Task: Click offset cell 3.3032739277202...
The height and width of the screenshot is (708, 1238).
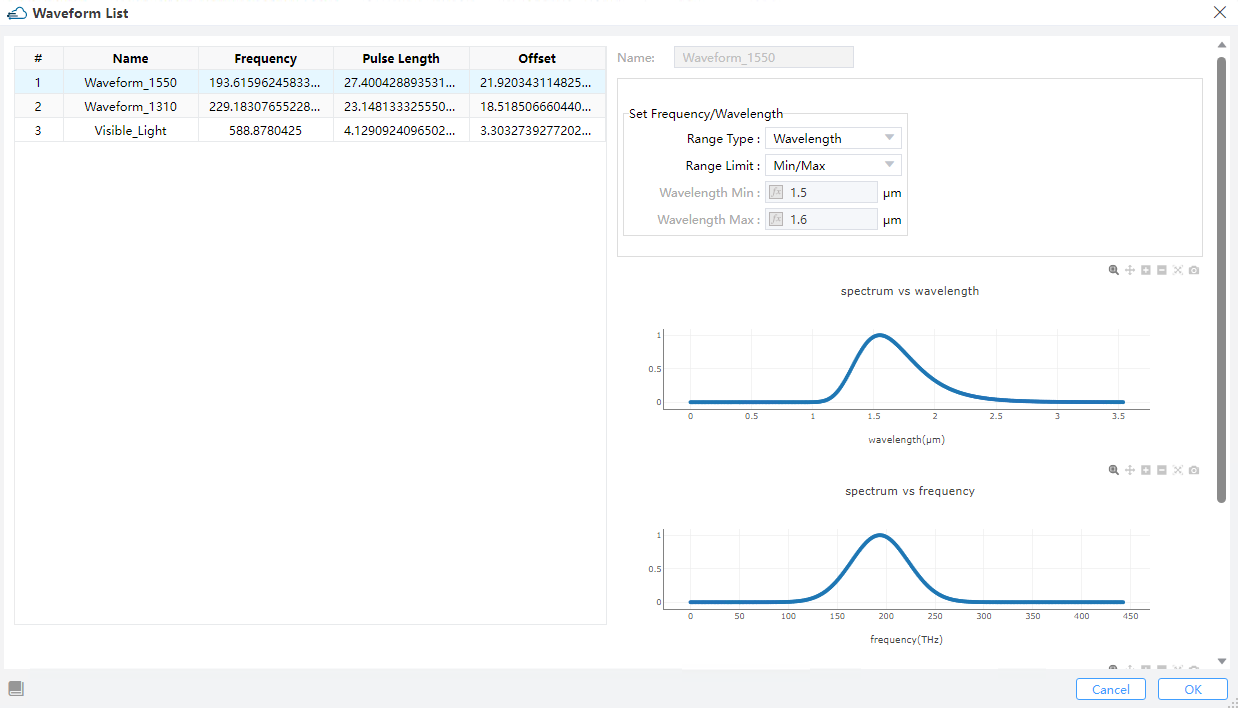Action: [537, 130]
